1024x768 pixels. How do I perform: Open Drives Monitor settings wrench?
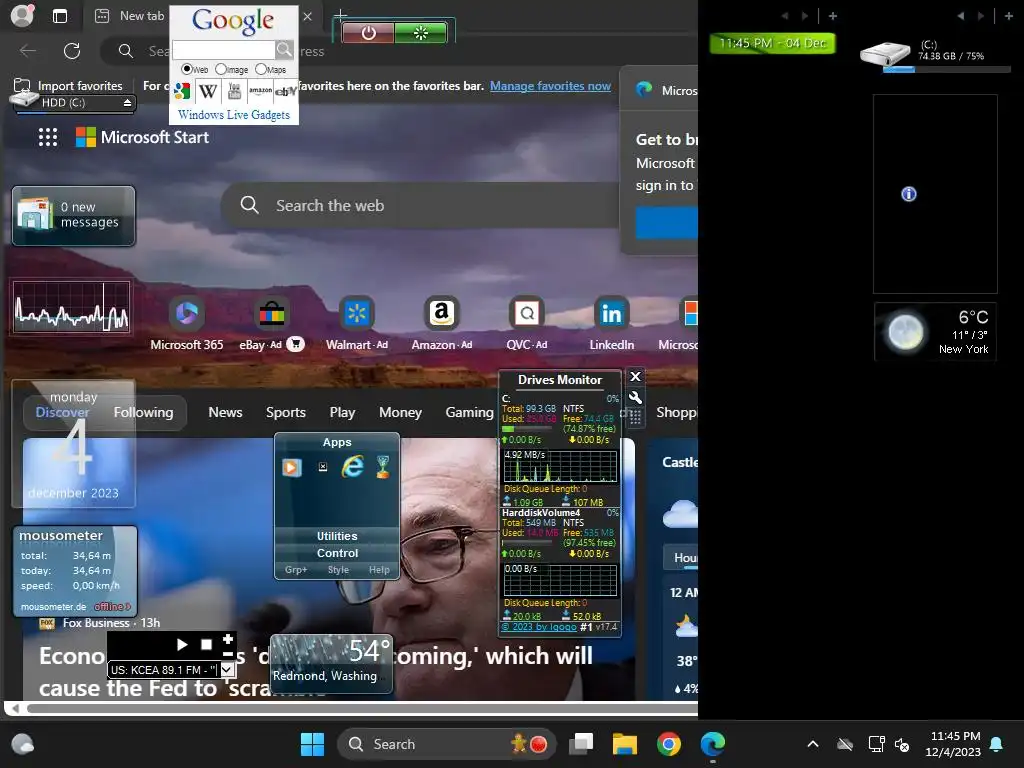635,398
